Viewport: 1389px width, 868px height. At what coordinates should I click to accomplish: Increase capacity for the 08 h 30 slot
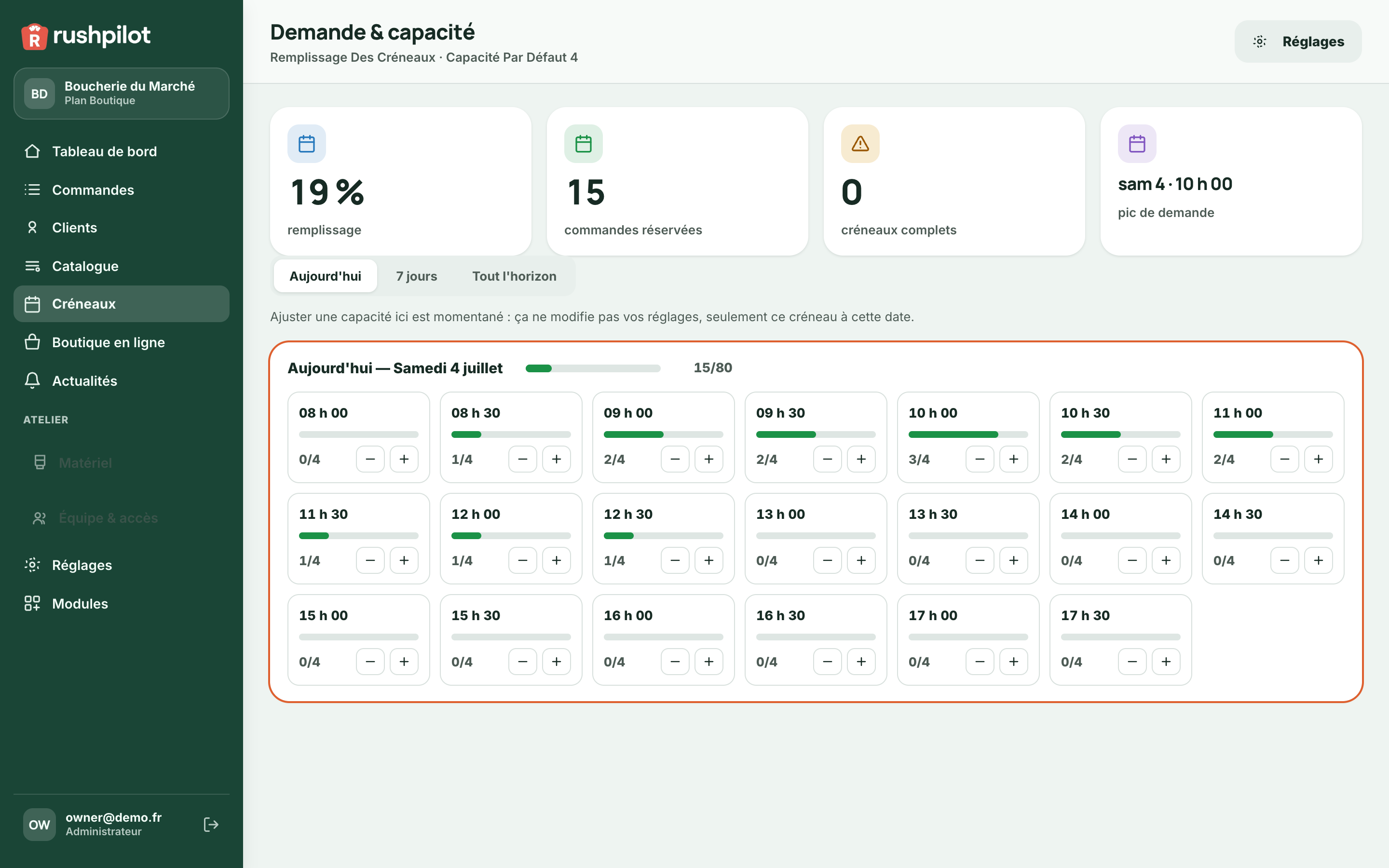(x=556, y=459)
